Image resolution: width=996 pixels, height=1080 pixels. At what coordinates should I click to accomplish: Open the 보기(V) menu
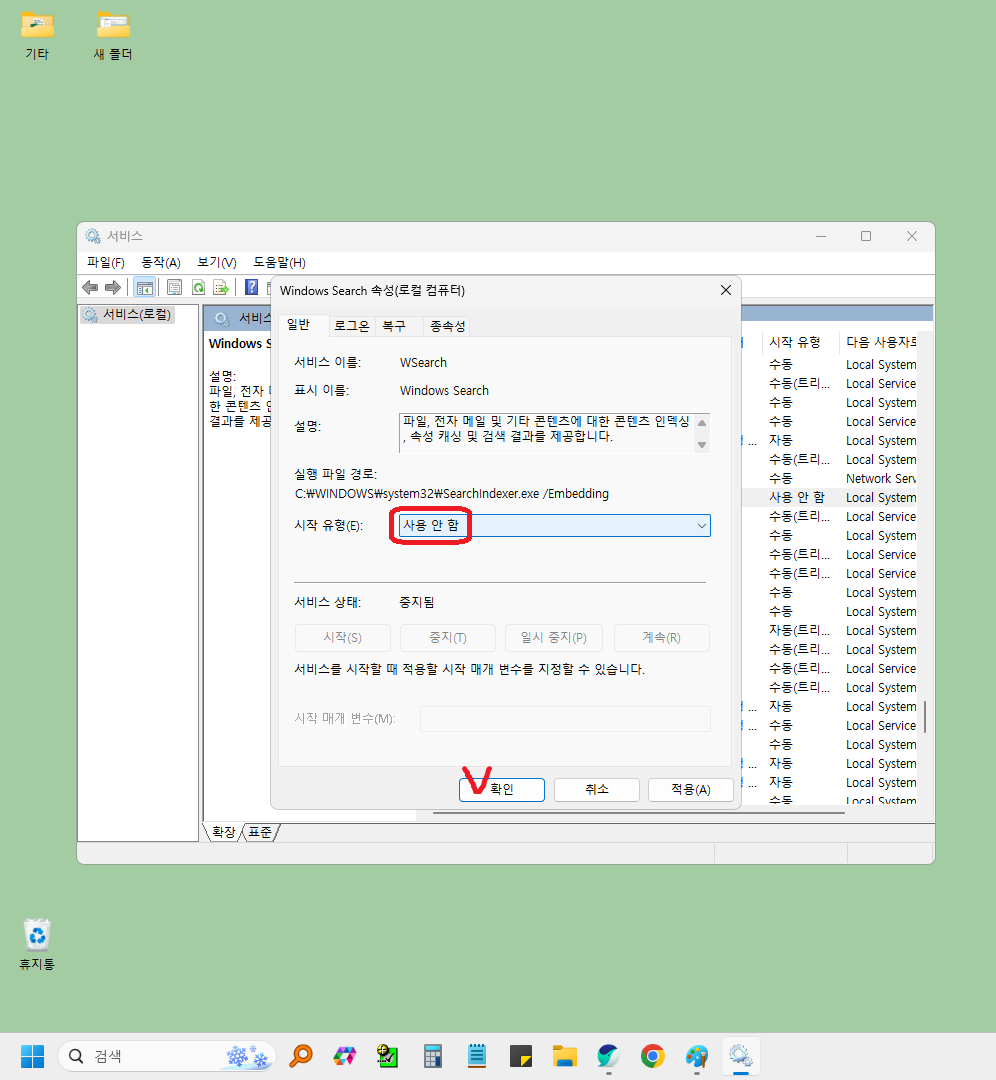[x=217, y=262]
